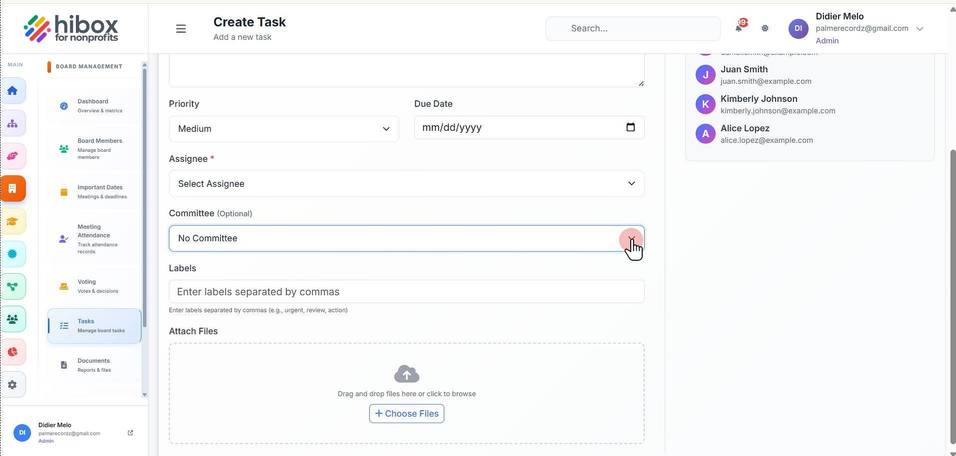Click the description text area above Priority

[x=407, y=70]
